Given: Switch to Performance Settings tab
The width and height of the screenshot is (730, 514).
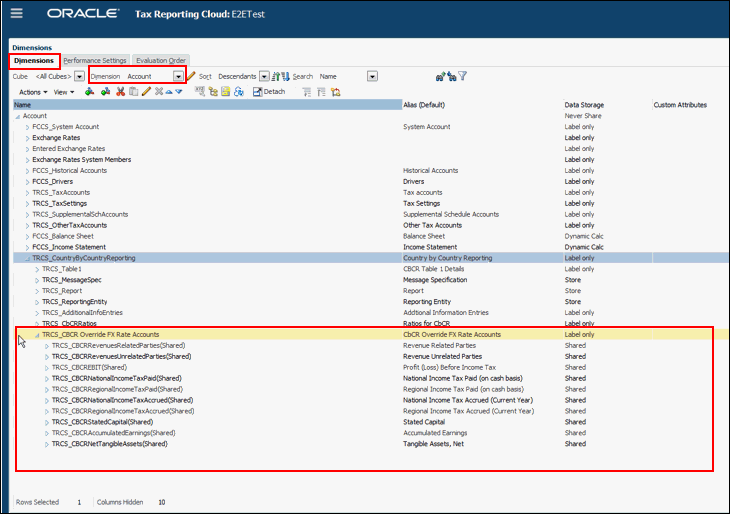Looking at the screenshot, I should pos(95,61).
